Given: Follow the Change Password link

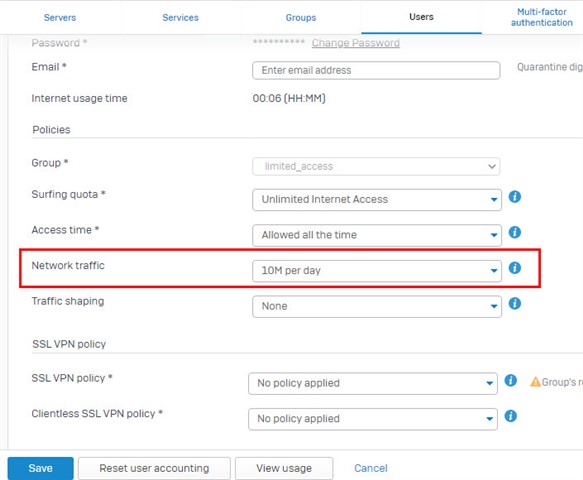Looking at the screenshot, I should [356, 43].
